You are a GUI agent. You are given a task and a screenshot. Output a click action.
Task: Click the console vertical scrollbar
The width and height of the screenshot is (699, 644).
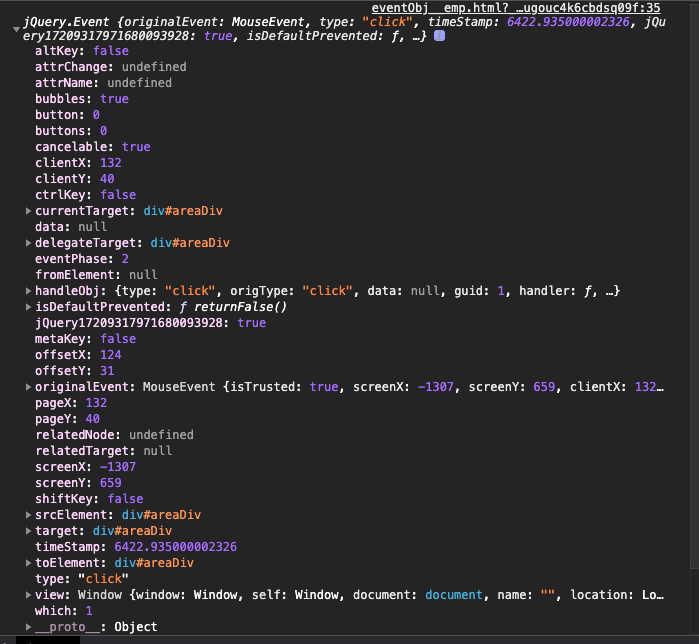(694, 285)
